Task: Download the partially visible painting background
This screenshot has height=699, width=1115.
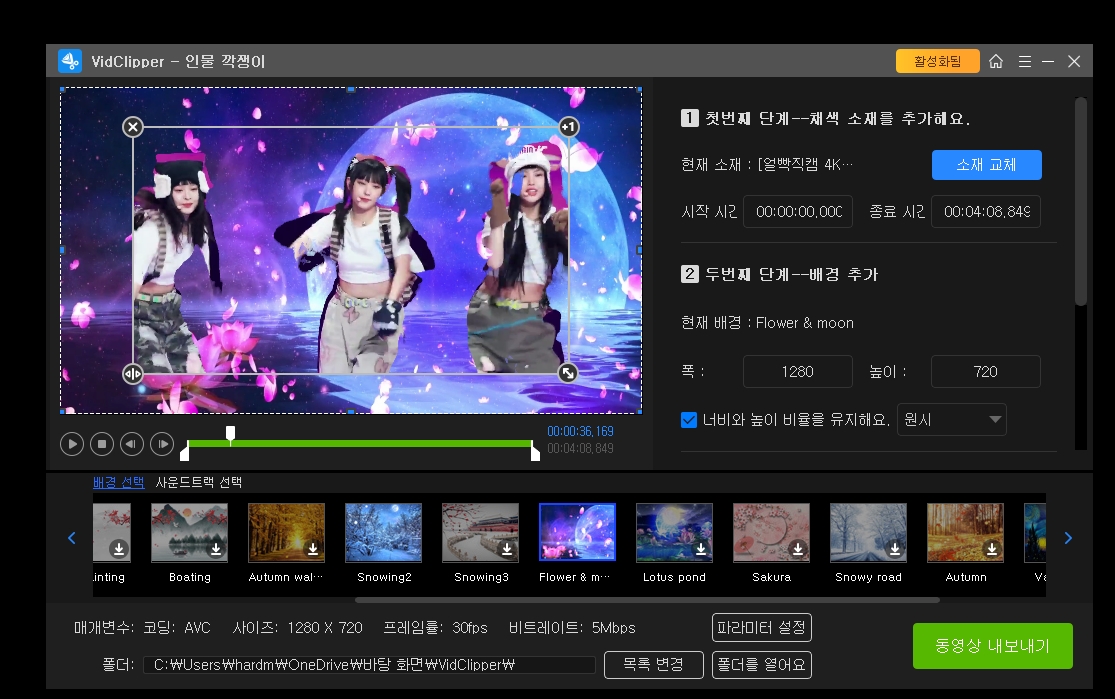Action: 119,549
